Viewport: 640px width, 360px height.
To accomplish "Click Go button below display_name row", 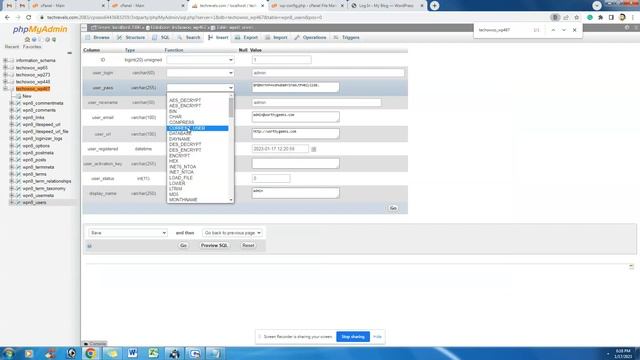I will (393, 208).
